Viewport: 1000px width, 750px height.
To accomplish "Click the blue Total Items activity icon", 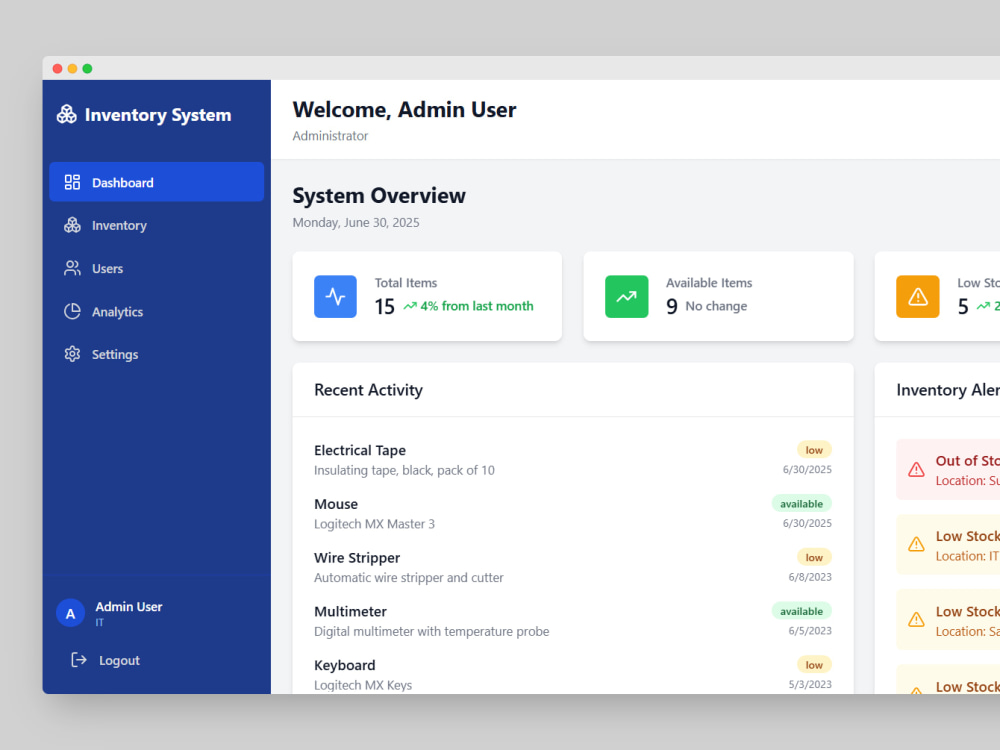I will (335, 297).
